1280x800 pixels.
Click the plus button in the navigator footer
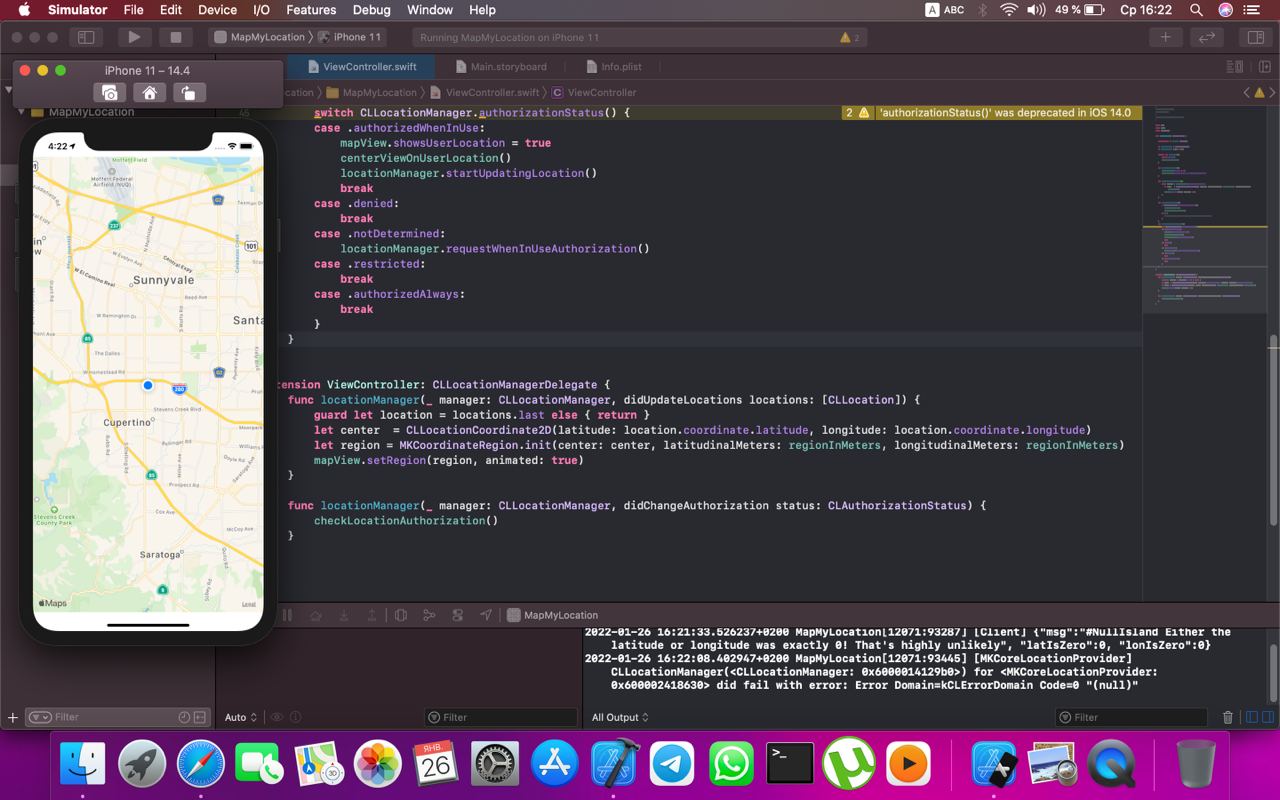pos(13,717)
